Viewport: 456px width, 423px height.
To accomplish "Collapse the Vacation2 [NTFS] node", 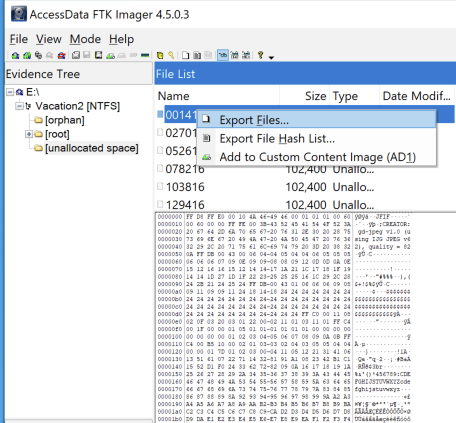I will pos(19,106).
